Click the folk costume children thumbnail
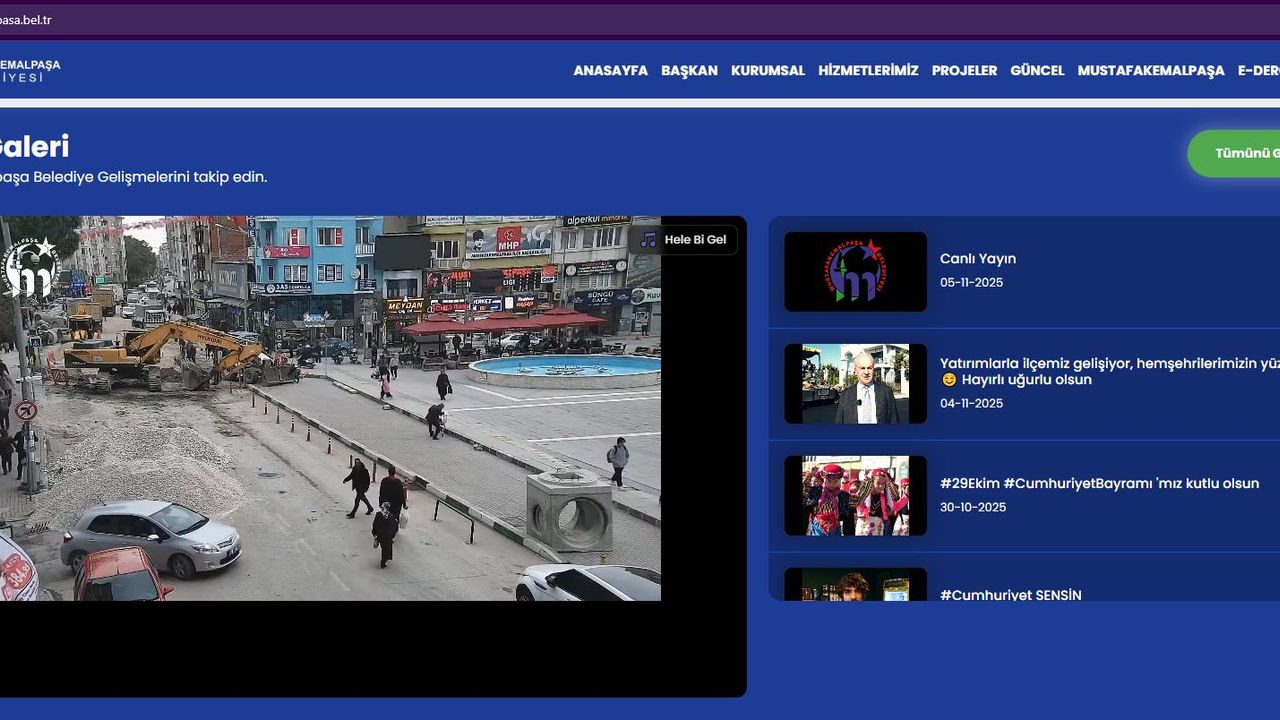1280x720 pixels. 855,496
